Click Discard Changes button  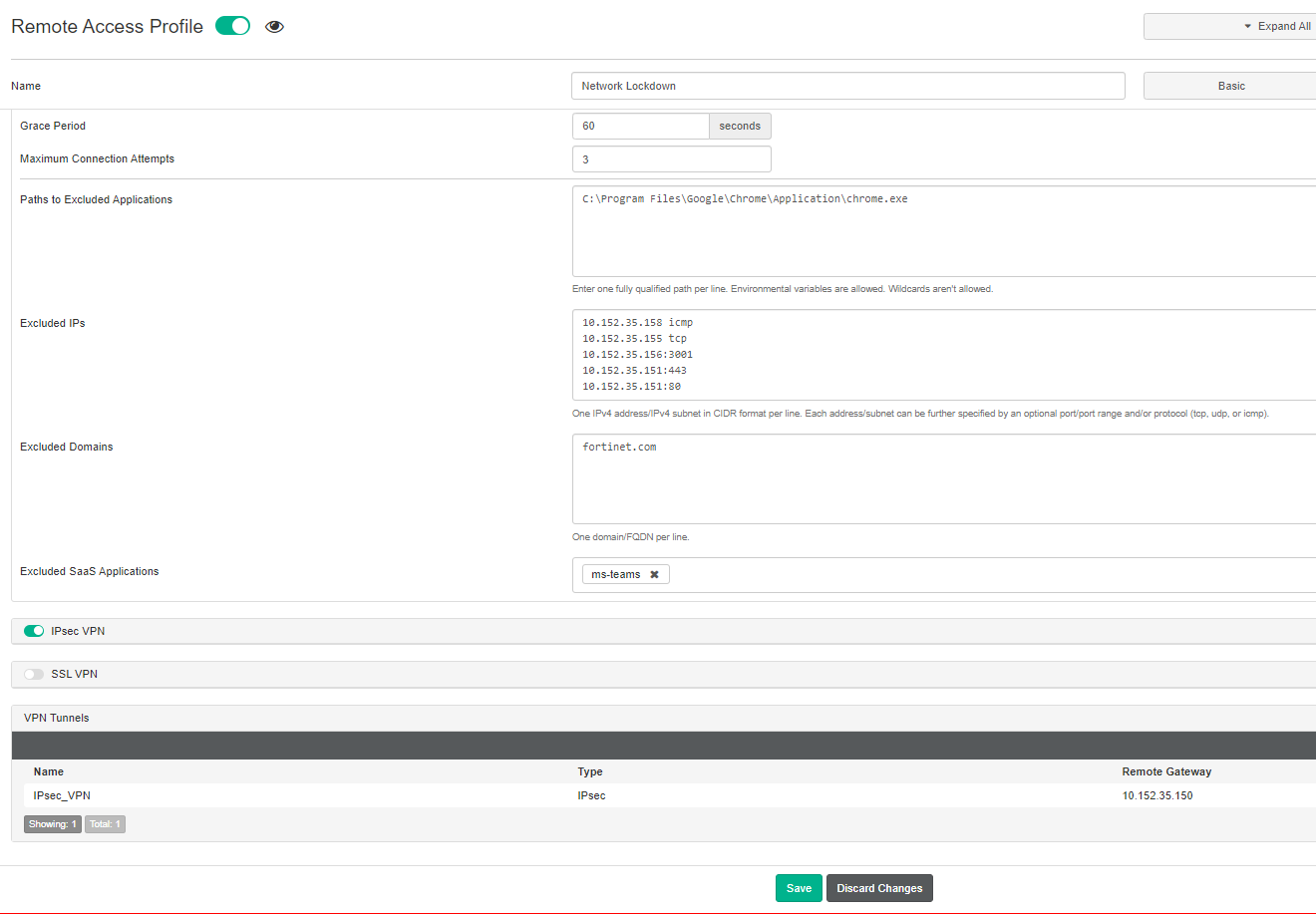(x=879, y=888)
